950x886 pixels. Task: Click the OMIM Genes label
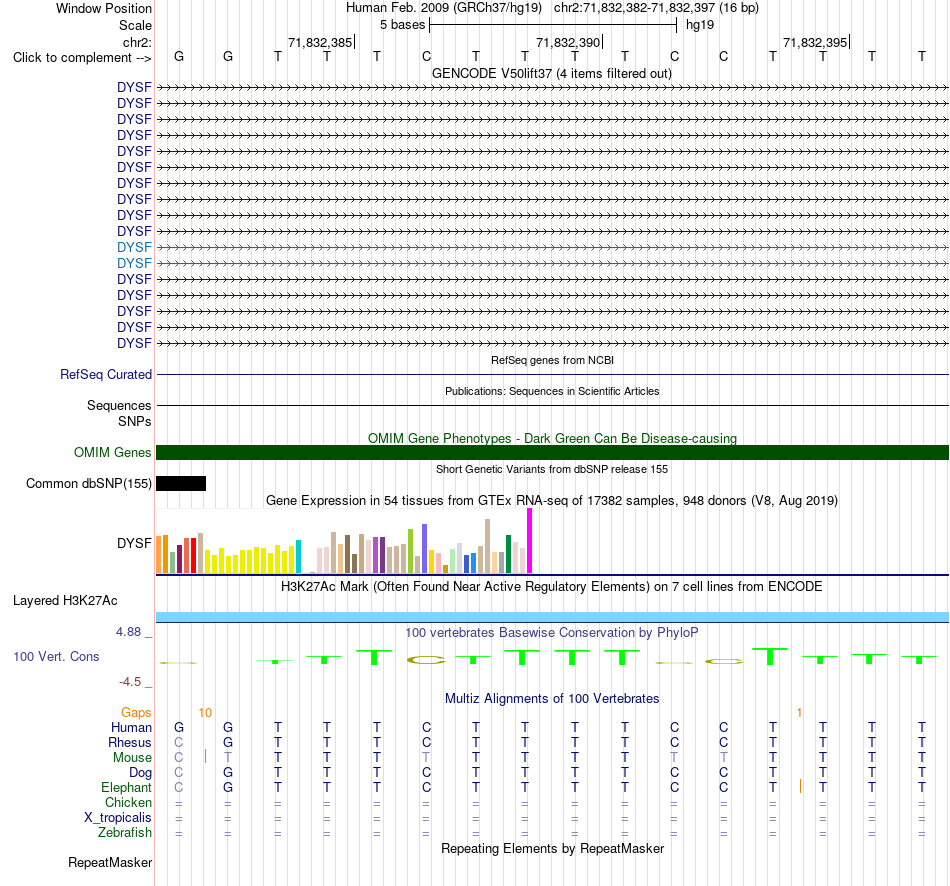(112, 453)
